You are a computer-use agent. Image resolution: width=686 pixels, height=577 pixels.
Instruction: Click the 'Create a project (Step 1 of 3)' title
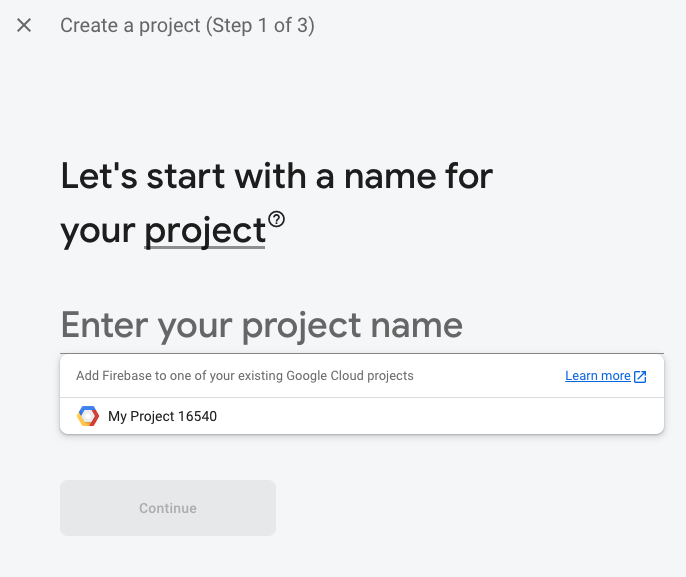[187, 26]
